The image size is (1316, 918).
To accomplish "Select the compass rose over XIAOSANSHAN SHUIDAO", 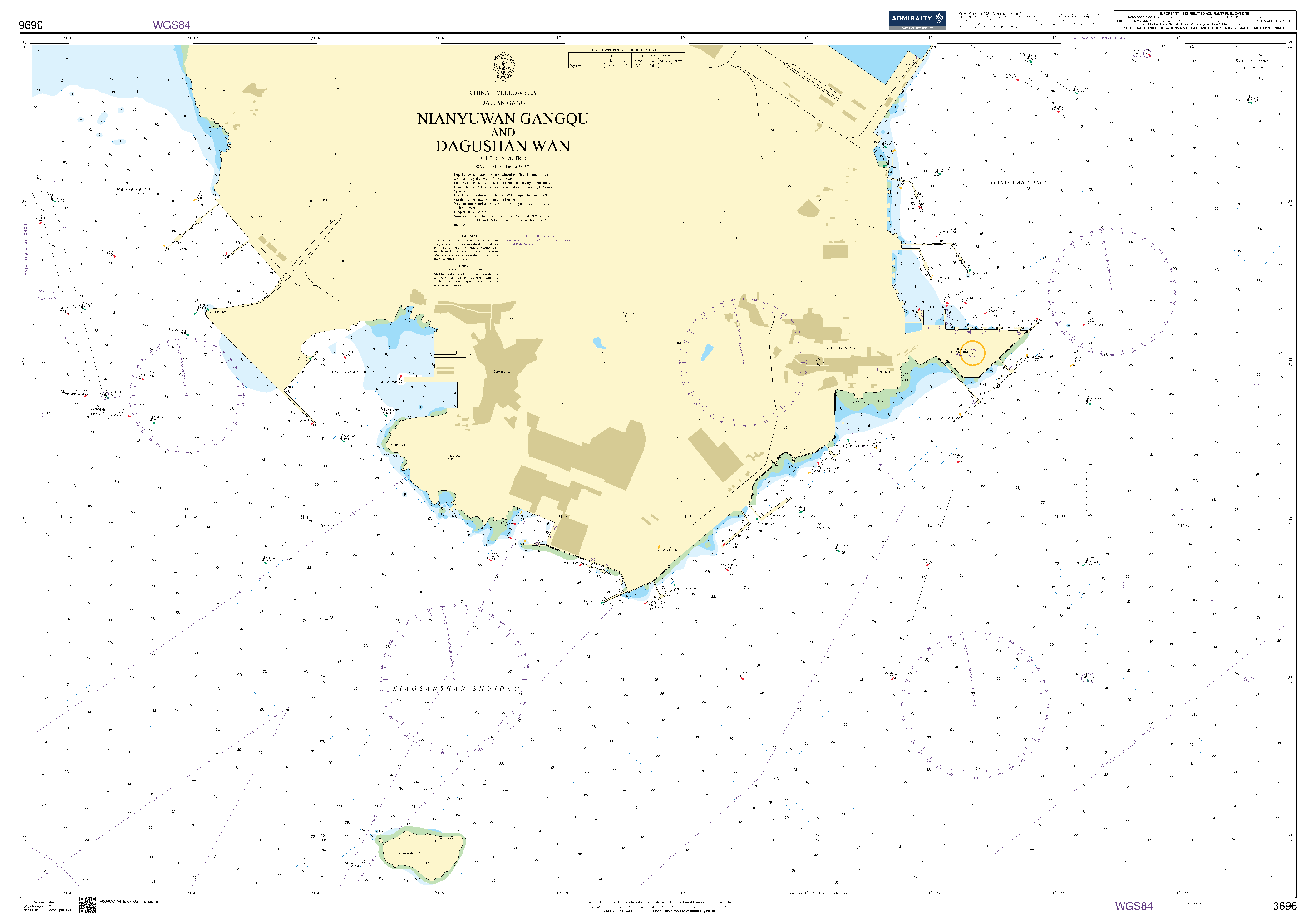I will [456, 678].
